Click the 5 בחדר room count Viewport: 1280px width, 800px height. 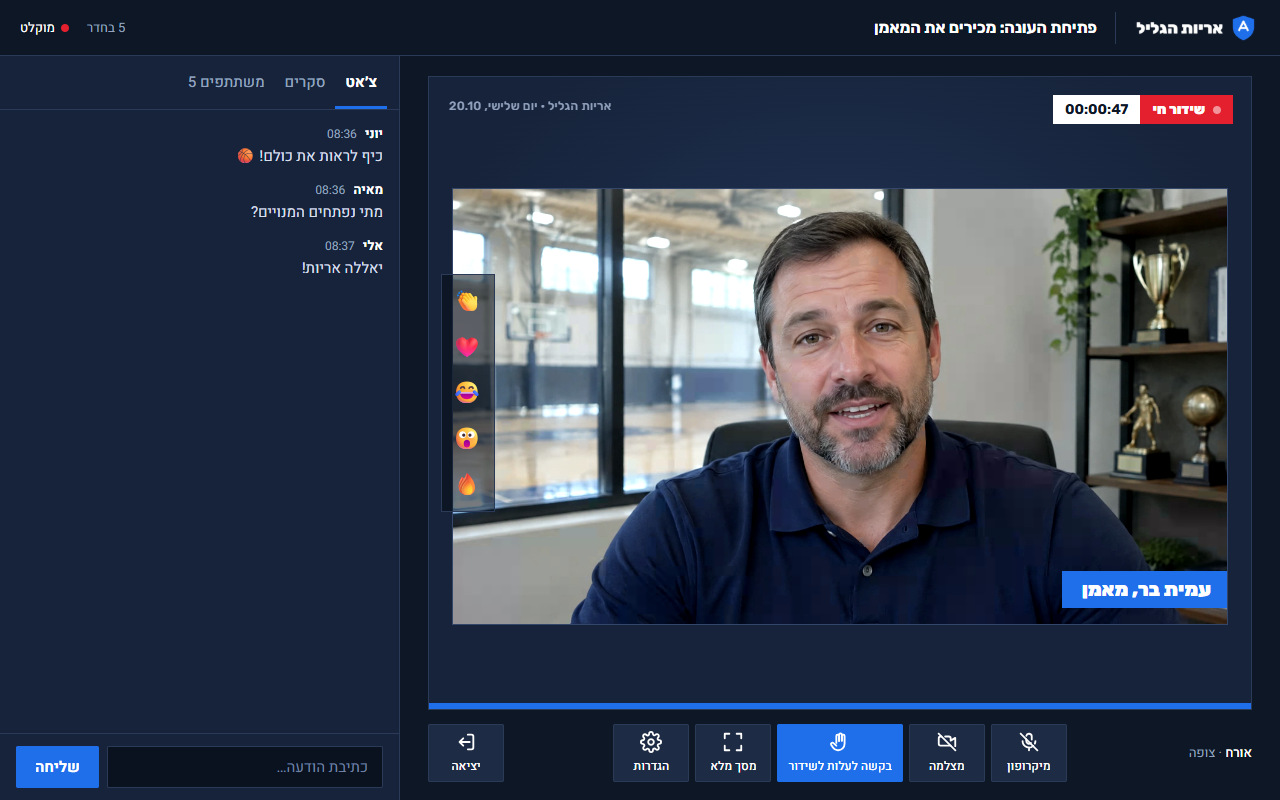107,28
